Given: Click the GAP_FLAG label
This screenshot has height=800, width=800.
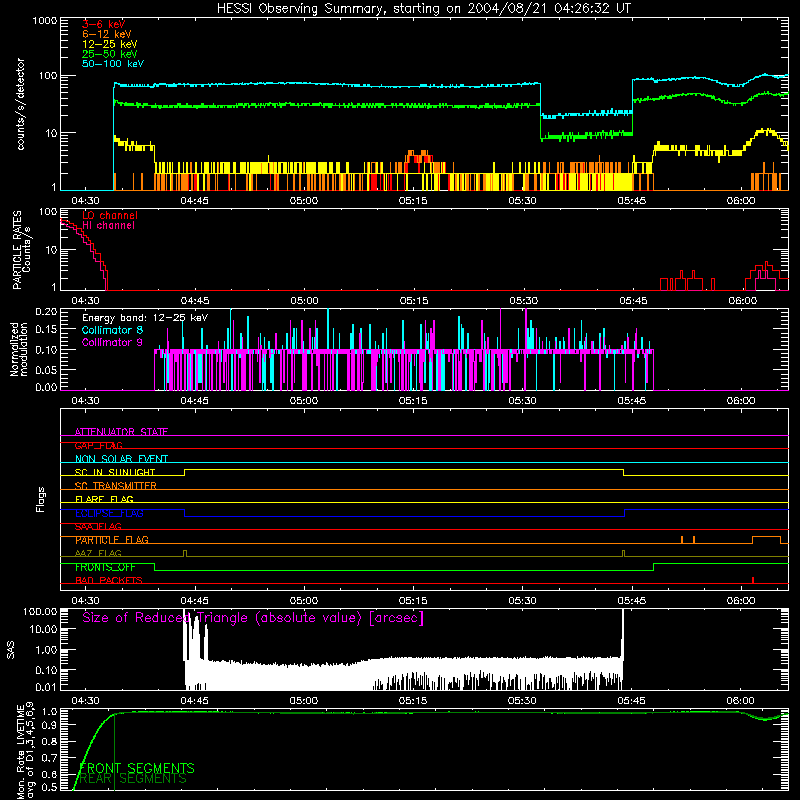Looking at the screenshot, I should [98, 445].
